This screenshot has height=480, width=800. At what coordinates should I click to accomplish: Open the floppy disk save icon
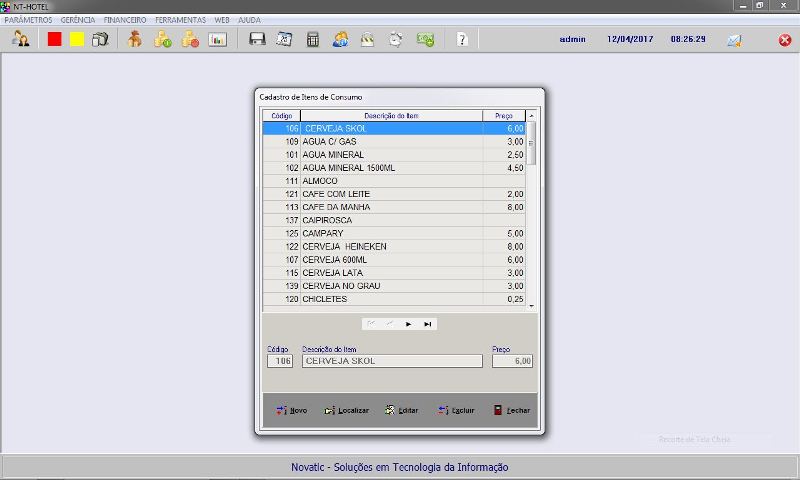pyautogui.click(x=257, y=39)
